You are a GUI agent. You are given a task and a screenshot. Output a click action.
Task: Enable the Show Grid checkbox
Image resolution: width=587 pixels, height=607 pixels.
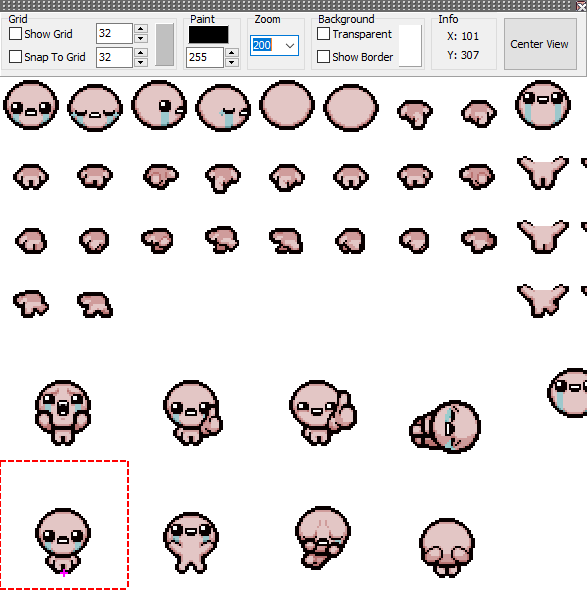pyautogui.click(x=15, y=34)
